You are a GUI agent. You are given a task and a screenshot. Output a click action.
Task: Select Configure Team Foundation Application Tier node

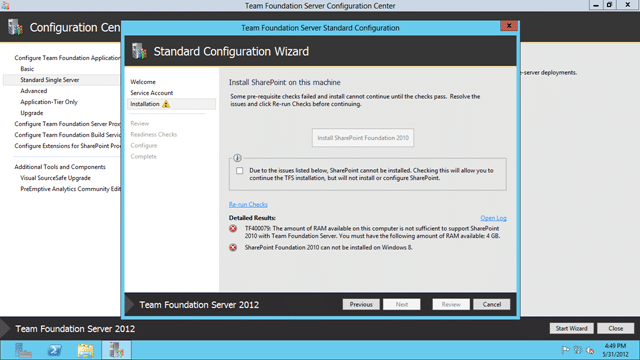(x=67, y=58)
